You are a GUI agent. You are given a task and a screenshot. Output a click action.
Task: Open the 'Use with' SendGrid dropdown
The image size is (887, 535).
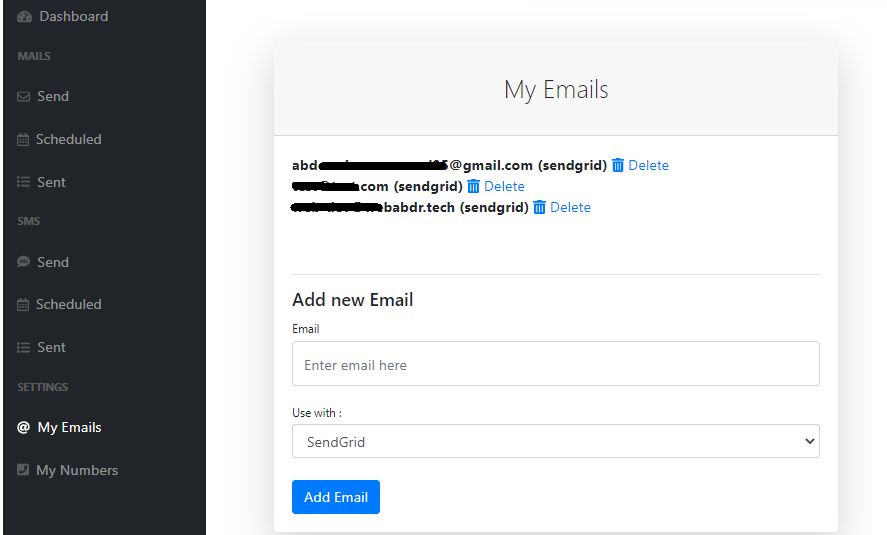pos(555,441)
